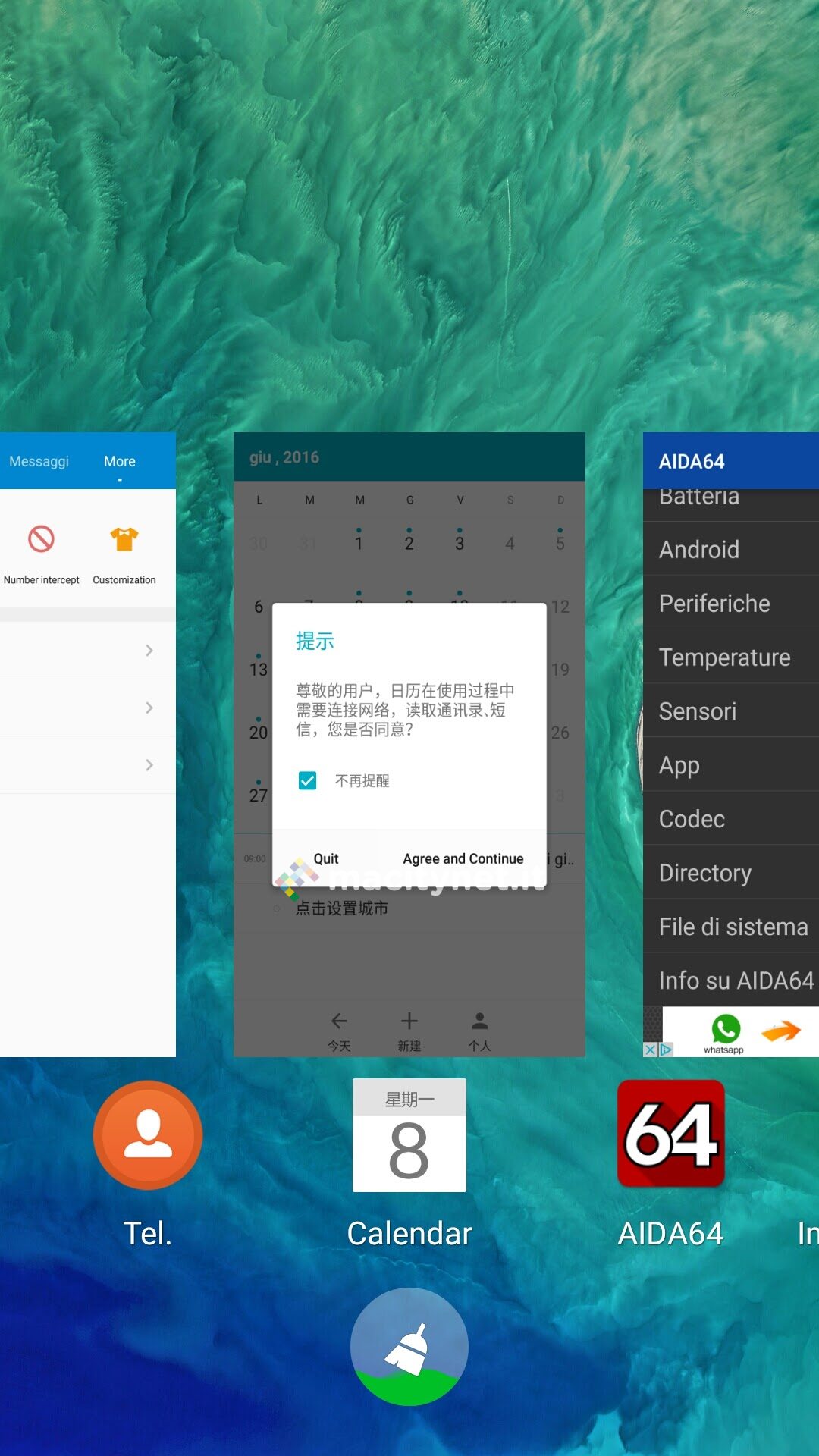Viewport: 819px width, 1456px height.
Task: Tap the Number intercept icon
Action: [42, 539]
